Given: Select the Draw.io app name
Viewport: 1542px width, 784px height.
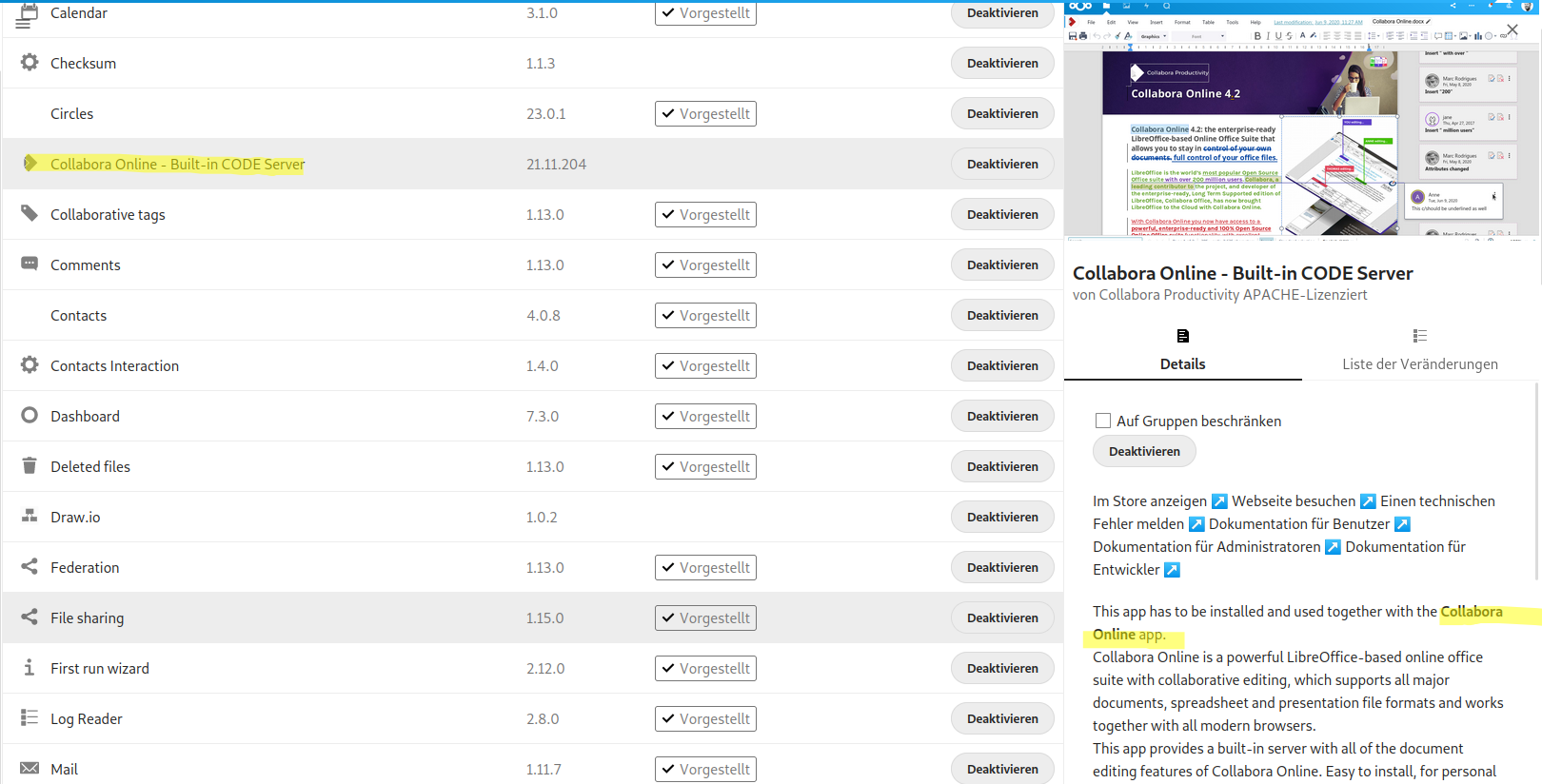Looking at the screenshot, I should [x=75, y=517].
